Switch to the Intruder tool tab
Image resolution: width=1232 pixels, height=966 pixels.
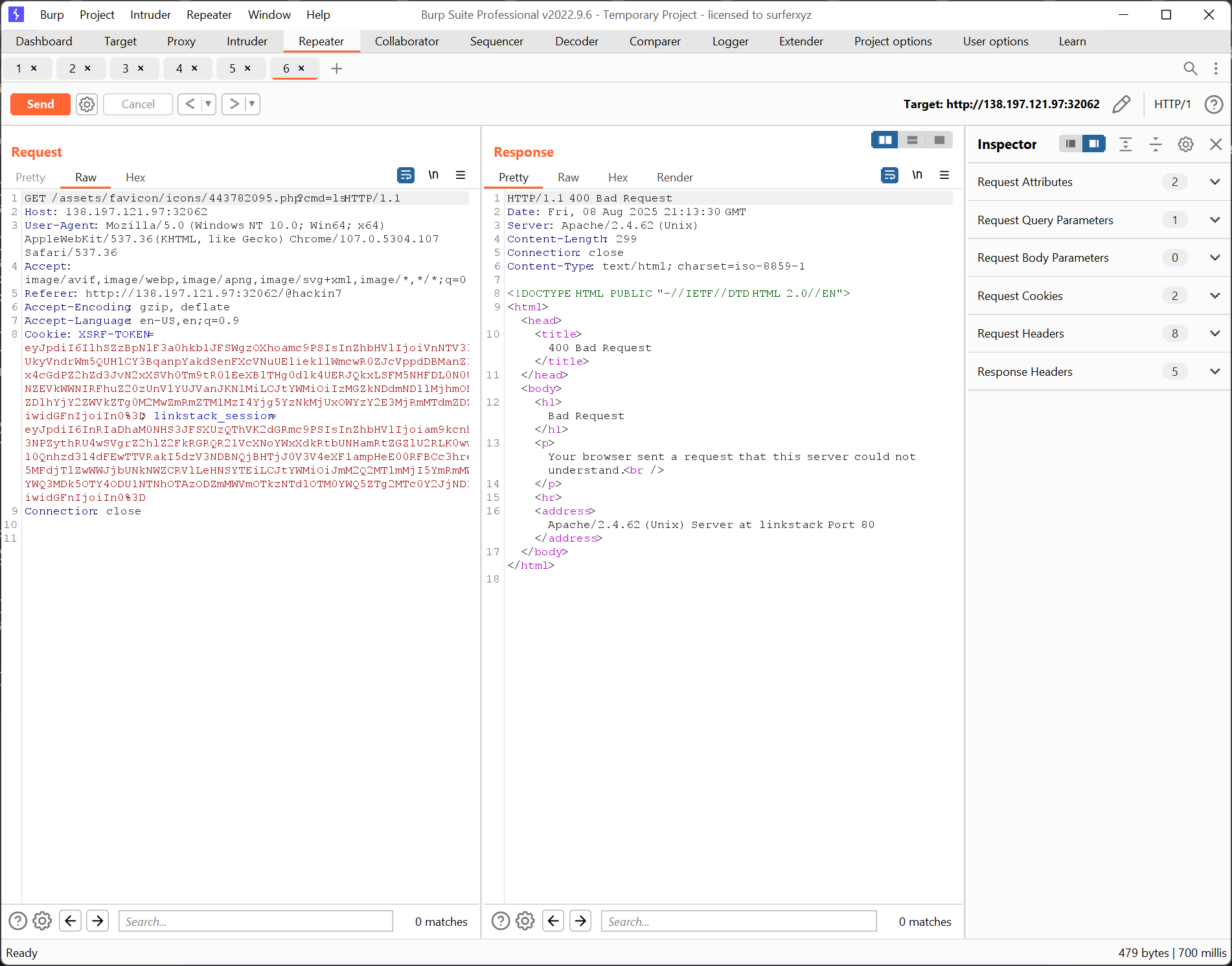247,41
